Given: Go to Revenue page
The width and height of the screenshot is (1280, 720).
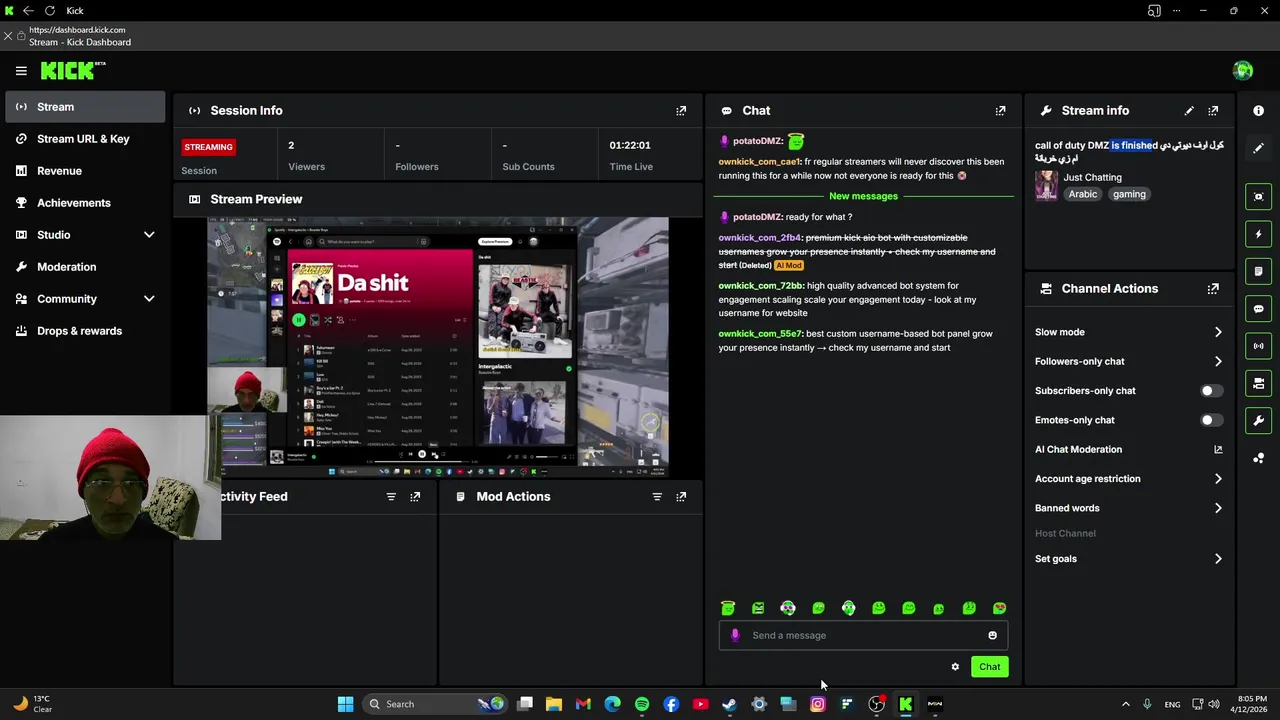Looking at the screenshot, I should 84,171.
